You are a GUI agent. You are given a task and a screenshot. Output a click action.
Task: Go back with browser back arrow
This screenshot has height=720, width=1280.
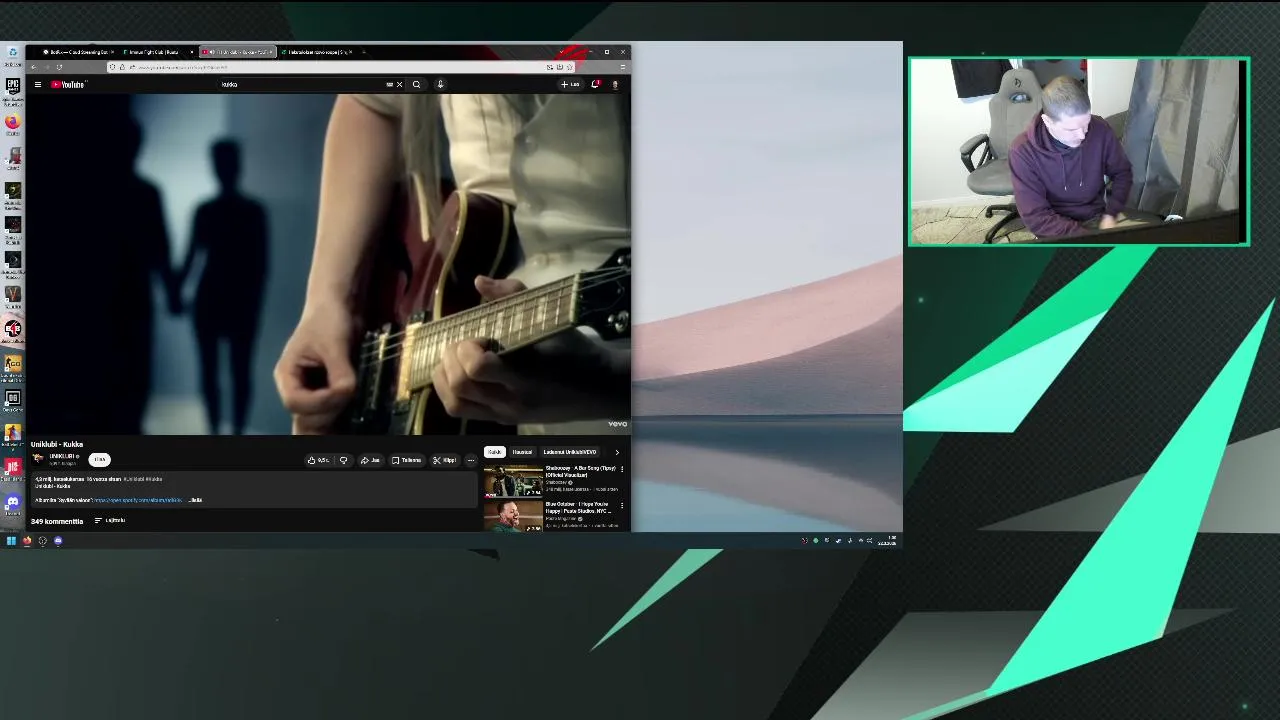[33, 67]
